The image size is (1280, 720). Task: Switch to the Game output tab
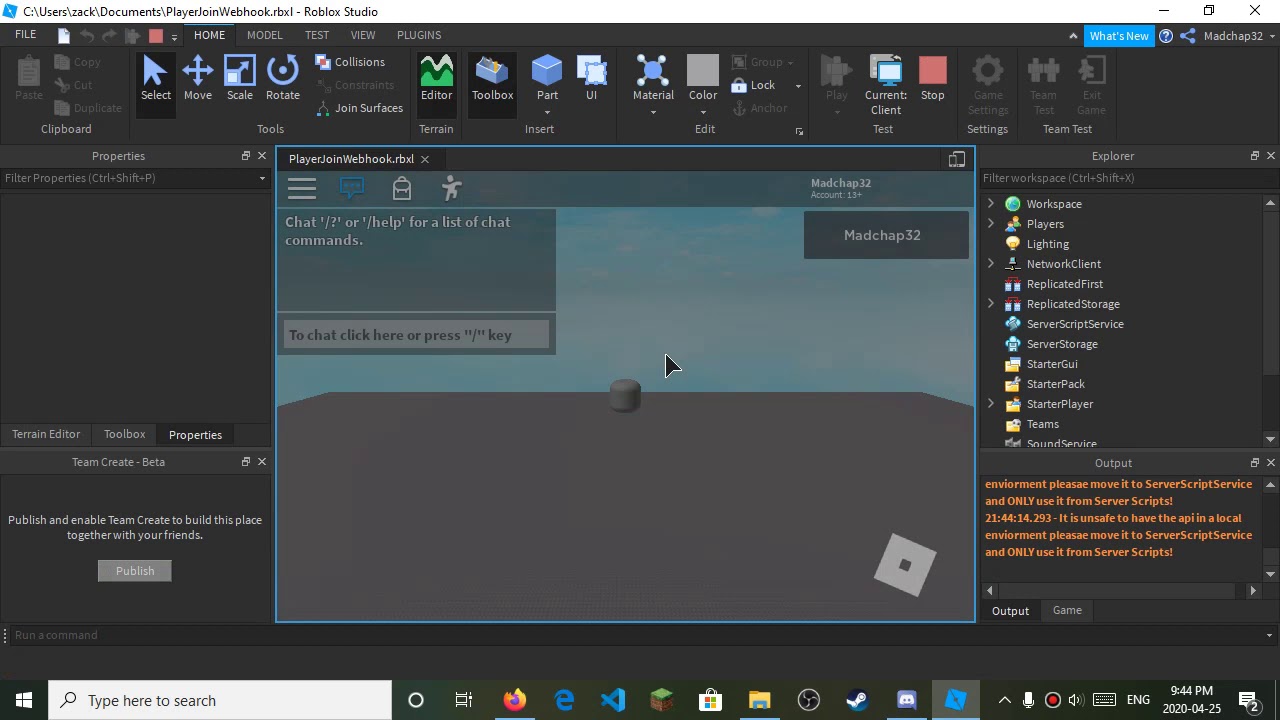[1067, 610]
